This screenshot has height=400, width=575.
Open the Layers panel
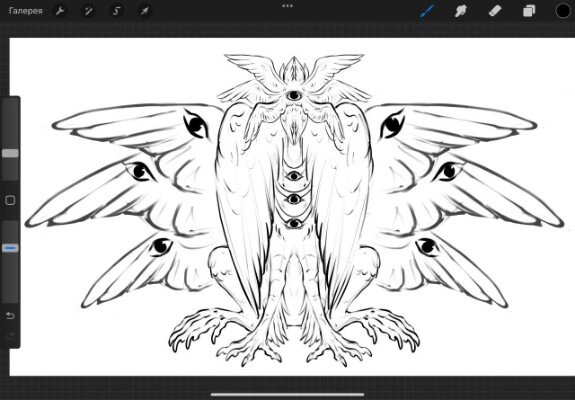(x=529, y=11)
